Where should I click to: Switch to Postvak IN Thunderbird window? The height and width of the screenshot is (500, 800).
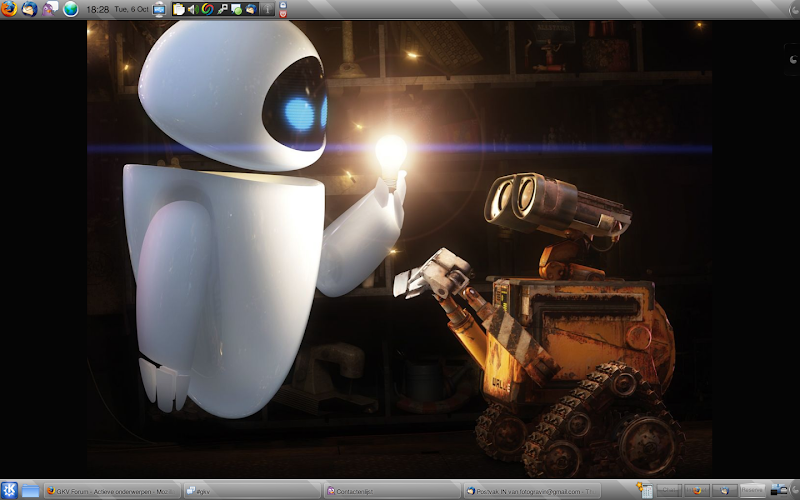click(x=532, y=491)
